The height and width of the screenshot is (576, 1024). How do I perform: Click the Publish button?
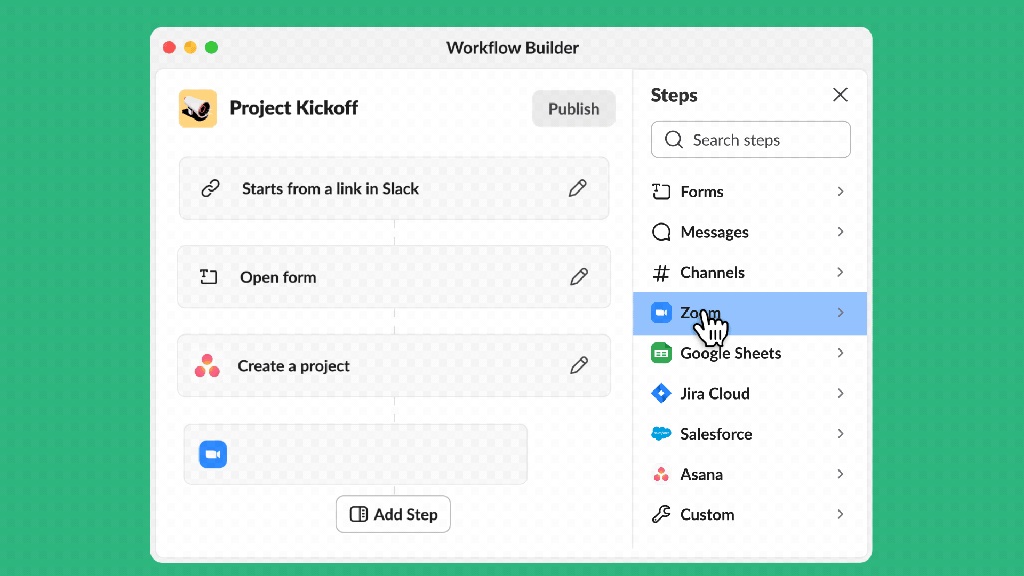click(573, 109)
